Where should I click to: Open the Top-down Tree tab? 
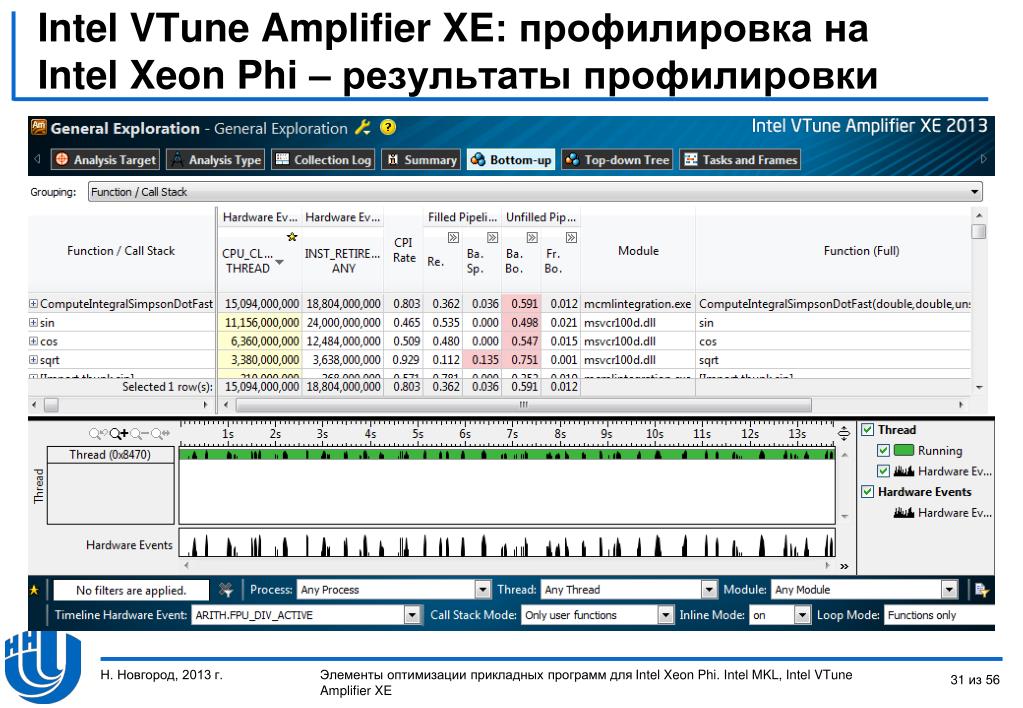(x=617, y=160)
